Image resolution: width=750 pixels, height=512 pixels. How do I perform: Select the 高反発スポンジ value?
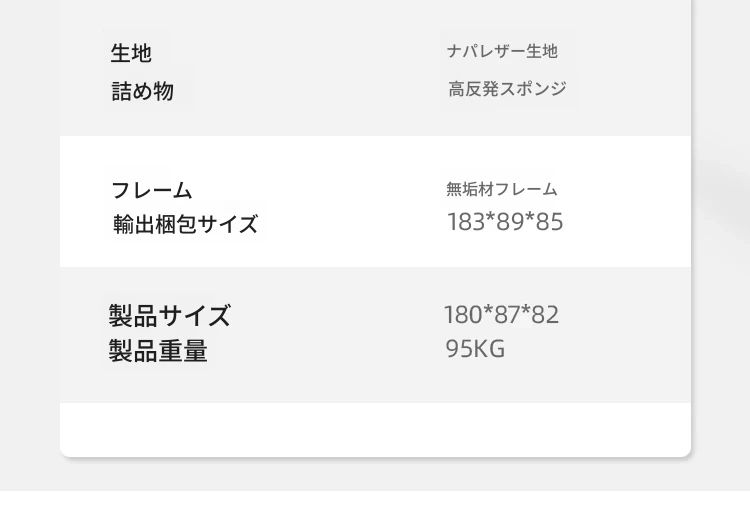pyautogui.click(x=507, y=89)
